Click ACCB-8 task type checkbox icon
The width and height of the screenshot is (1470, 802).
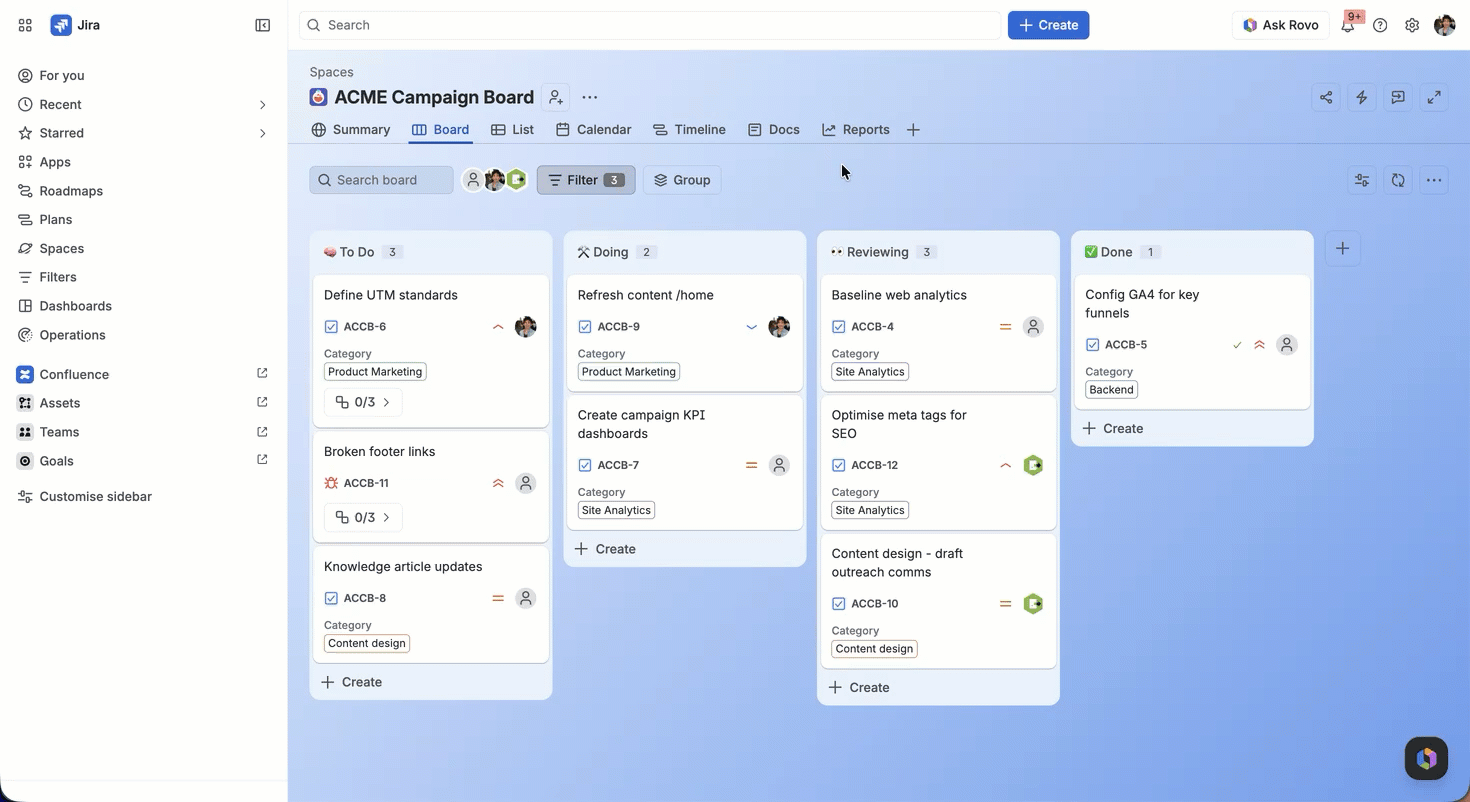(x=331, y=598)
